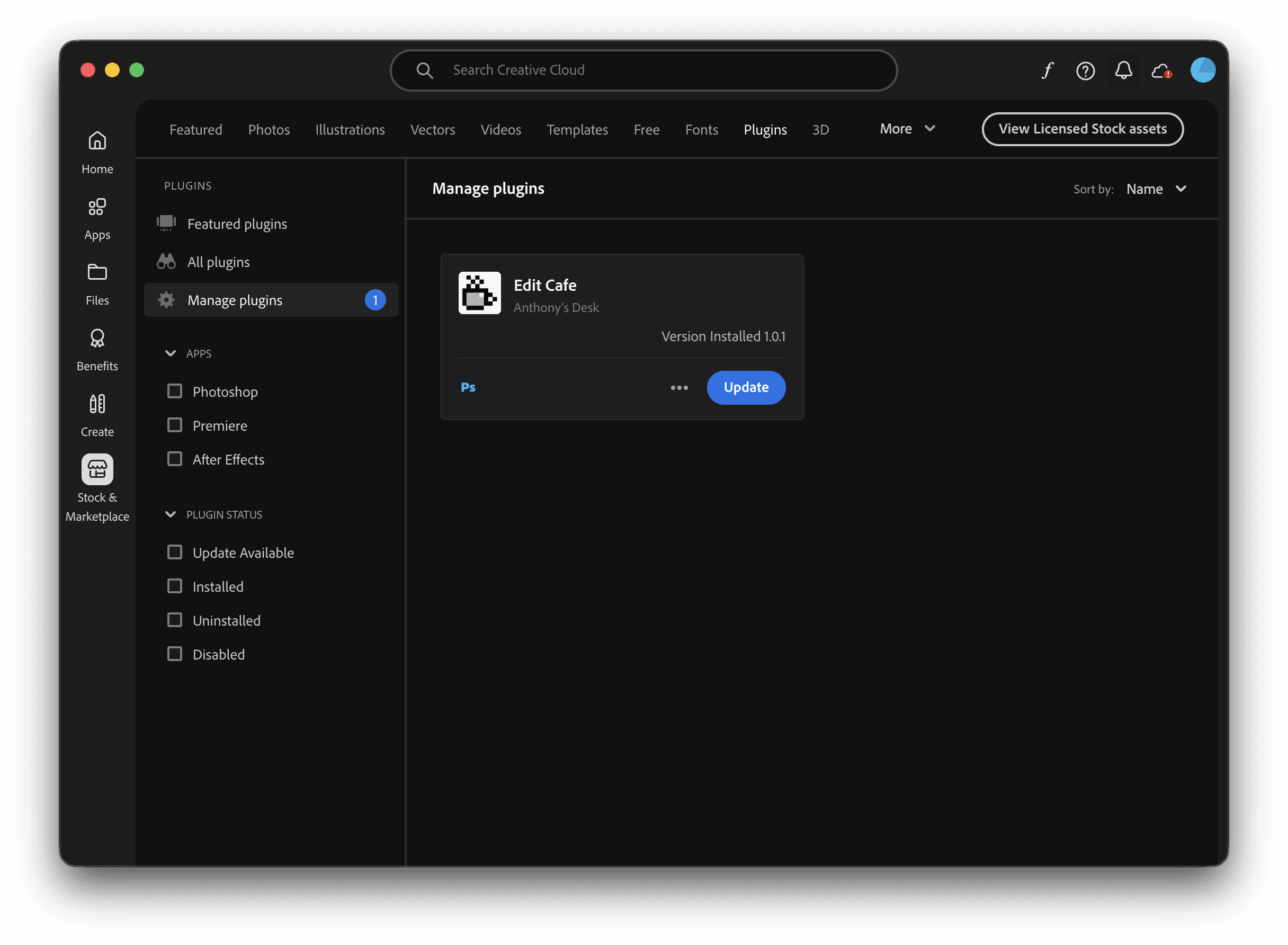Switch to the Illustrations tab
Image resolution: width=1288 pixels, height=945 pixels.
[350, 130]
